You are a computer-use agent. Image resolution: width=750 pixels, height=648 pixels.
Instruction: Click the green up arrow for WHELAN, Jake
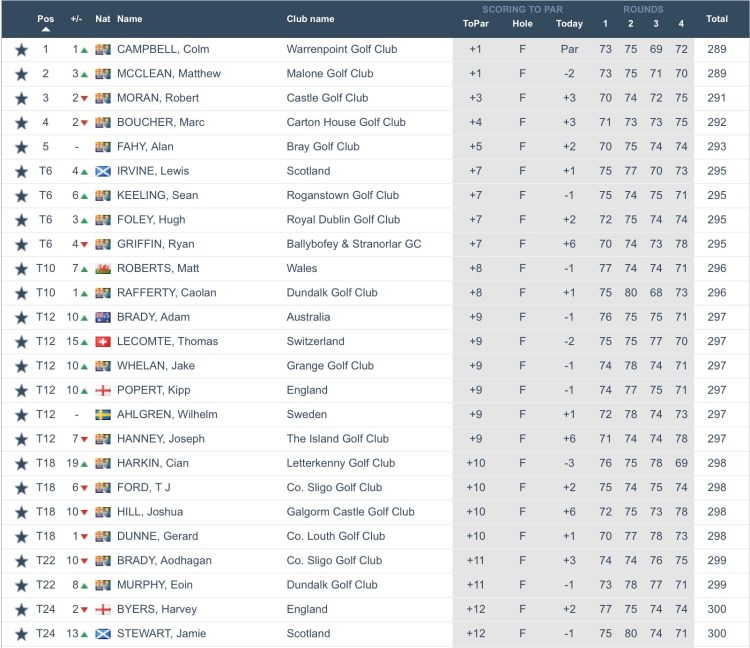coord(84,366)
